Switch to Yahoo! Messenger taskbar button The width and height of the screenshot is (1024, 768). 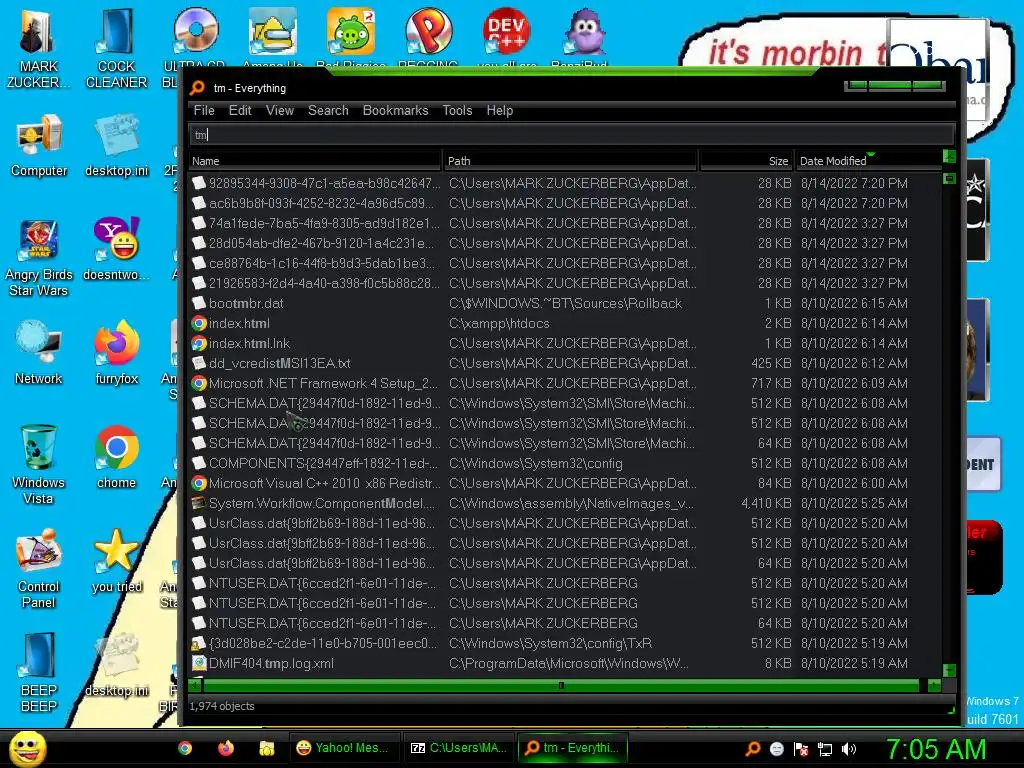coord(343,748)
